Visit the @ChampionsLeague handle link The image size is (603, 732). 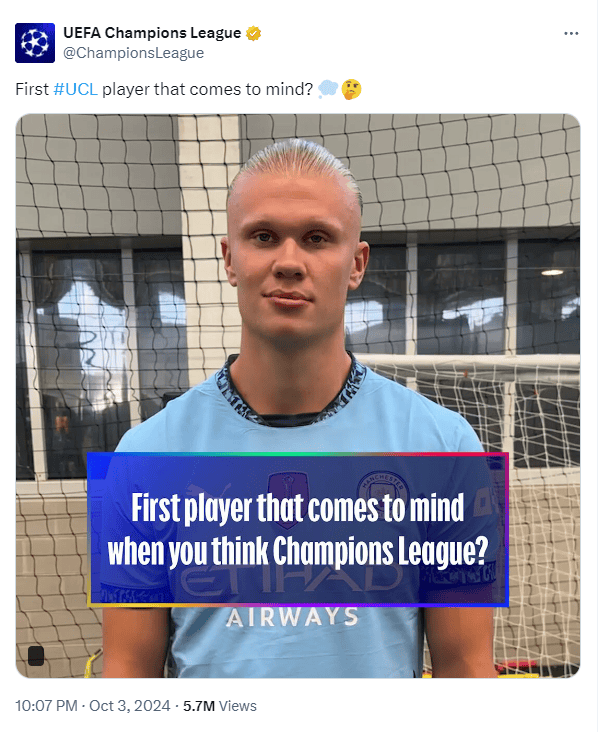pyautogui.click(x=133, y=53)
